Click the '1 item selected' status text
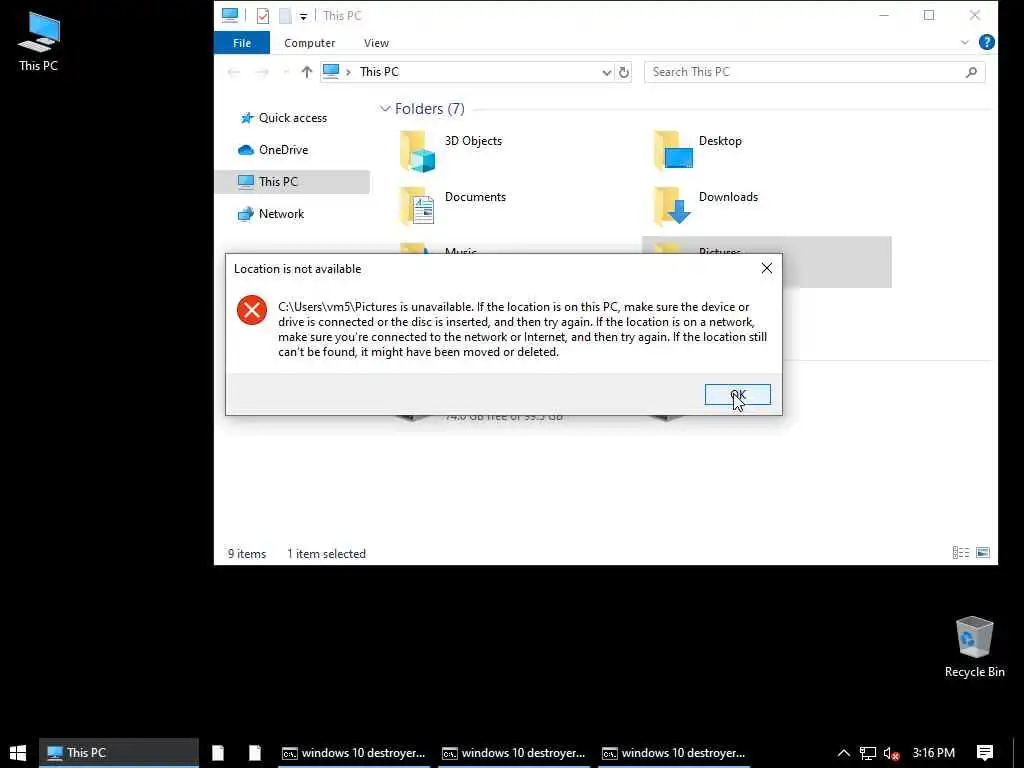Screen dimensions: 1024x768 pyautogui.click(x=327, y=554)
